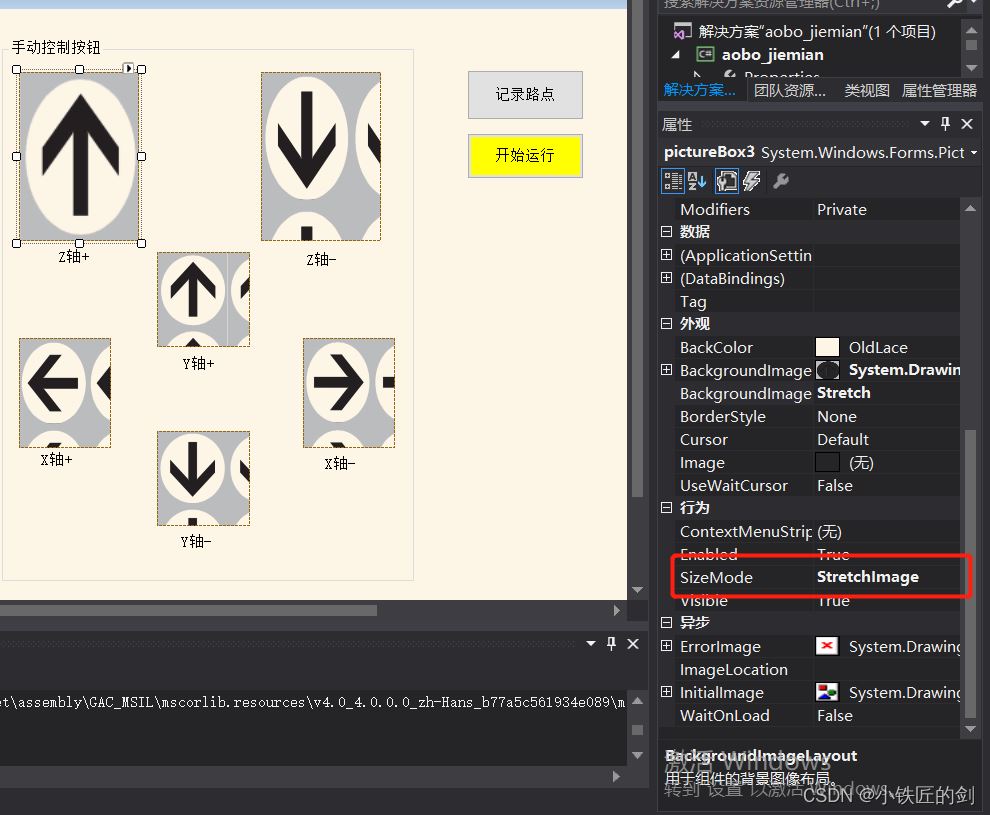
Task: Collapse the aobo_jiemian project tree arrow
Action: click(676, 55)
